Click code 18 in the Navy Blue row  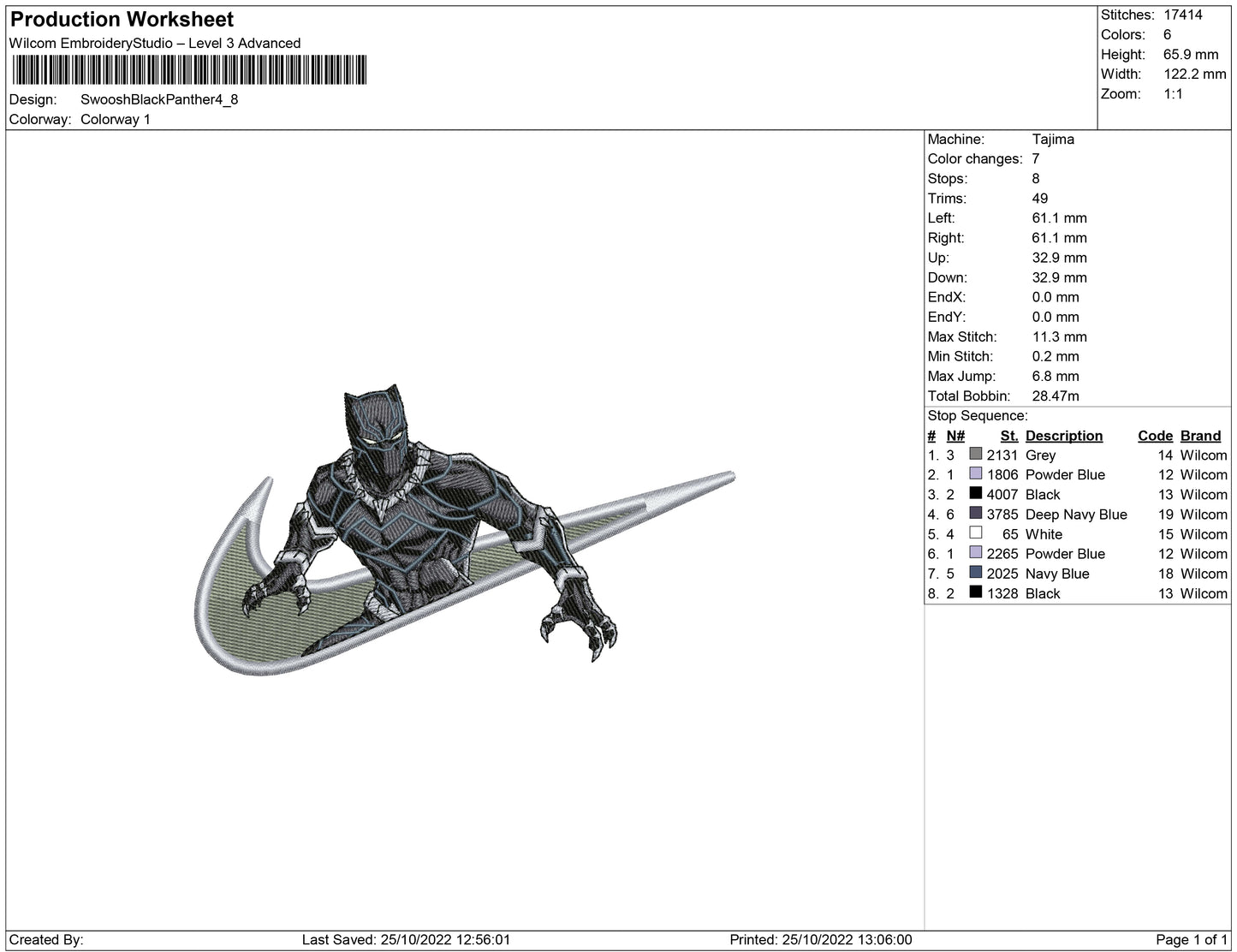1165,573
